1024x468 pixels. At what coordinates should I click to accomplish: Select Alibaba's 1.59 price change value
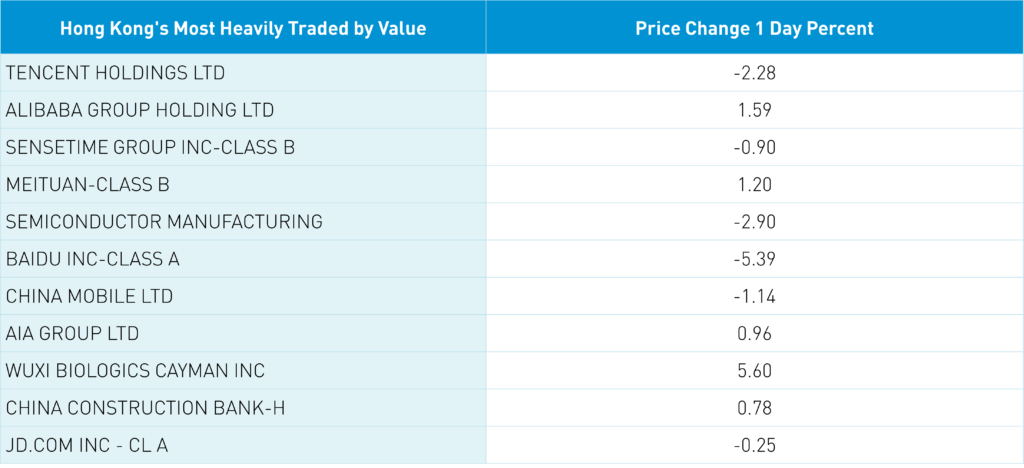(x=755, y=110)
